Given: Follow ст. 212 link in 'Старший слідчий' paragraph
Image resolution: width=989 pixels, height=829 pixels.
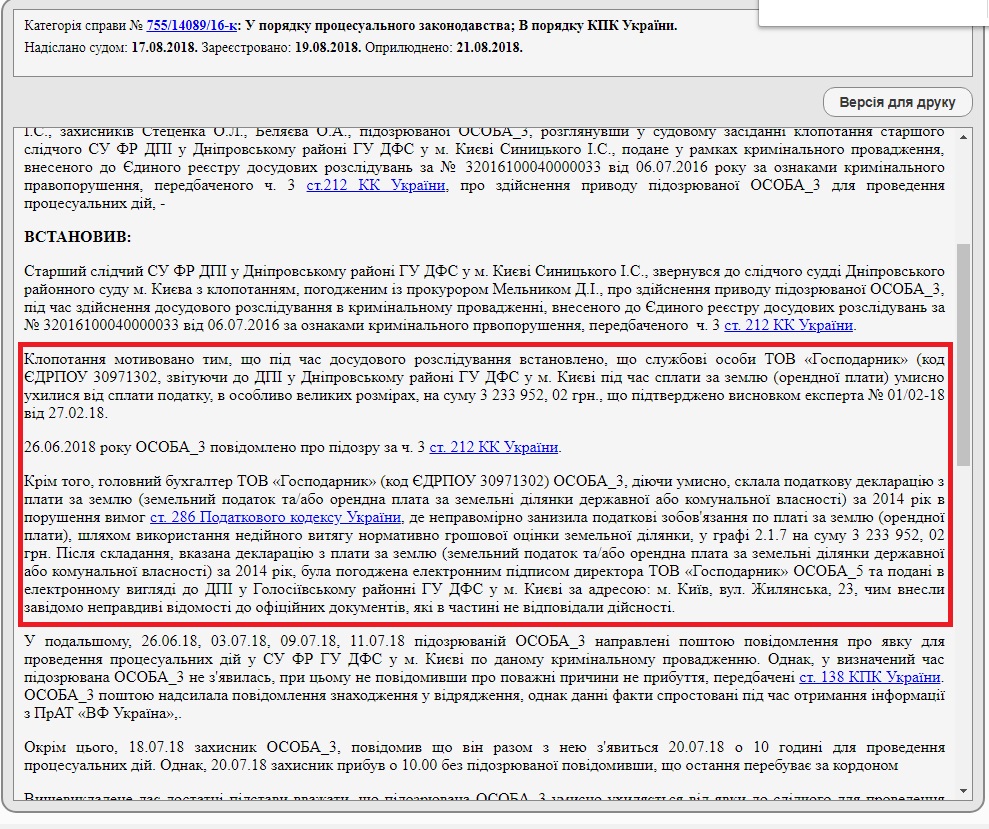Looking at the screenshot, I should 789,325.
